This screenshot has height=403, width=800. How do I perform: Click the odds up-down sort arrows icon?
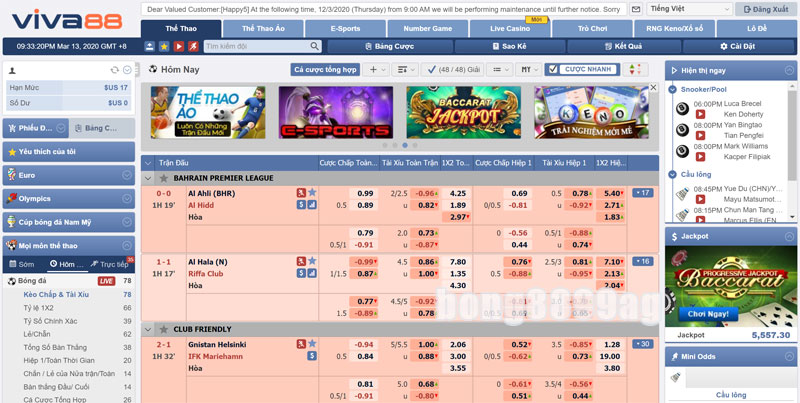point(635,69)
